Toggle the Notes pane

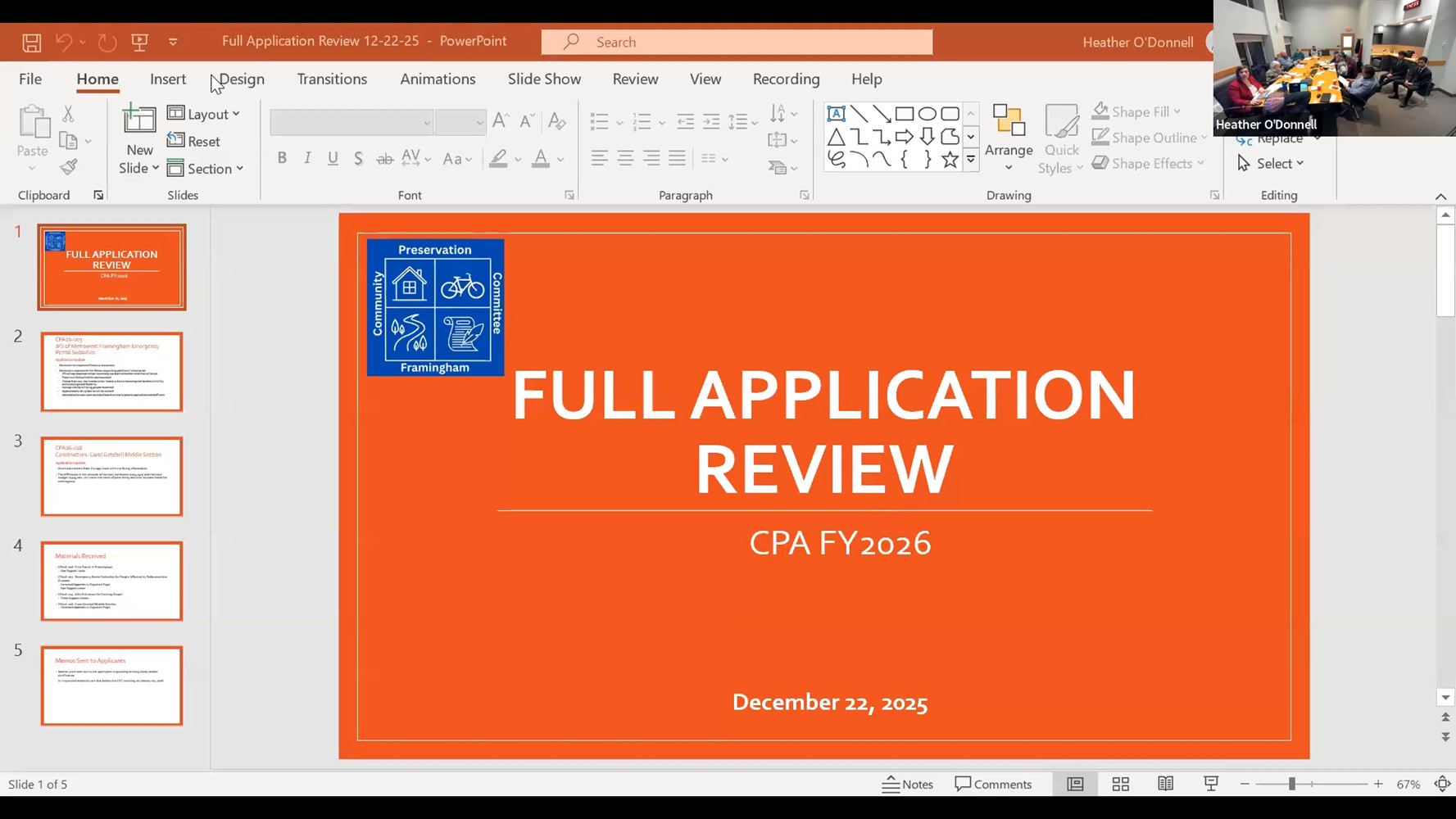click(908, 784)
